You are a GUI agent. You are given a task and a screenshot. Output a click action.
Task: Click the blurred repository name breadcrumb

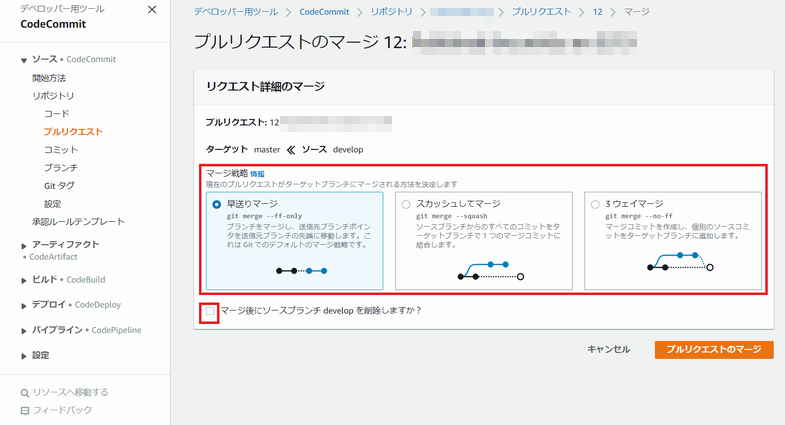coord(462,12)
